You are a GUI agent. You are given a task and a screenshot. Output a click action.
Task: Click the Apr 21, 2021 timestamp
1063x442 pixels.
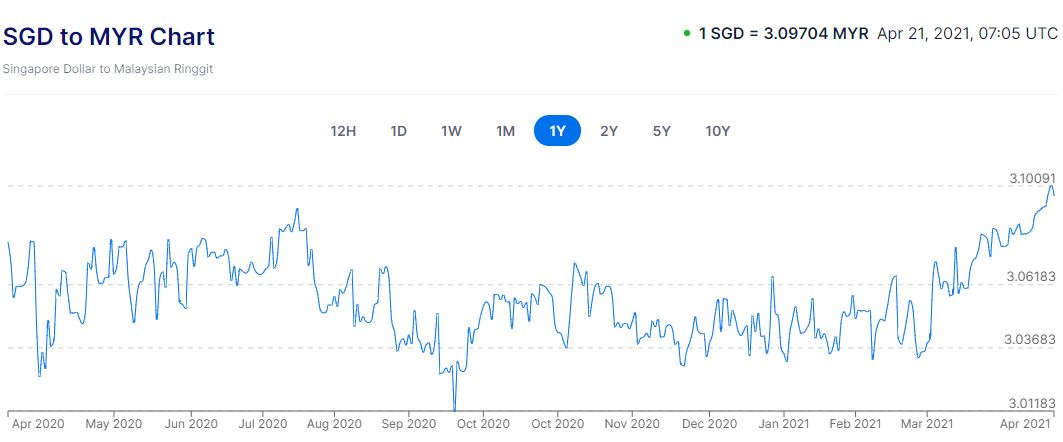tap(966, 33)
